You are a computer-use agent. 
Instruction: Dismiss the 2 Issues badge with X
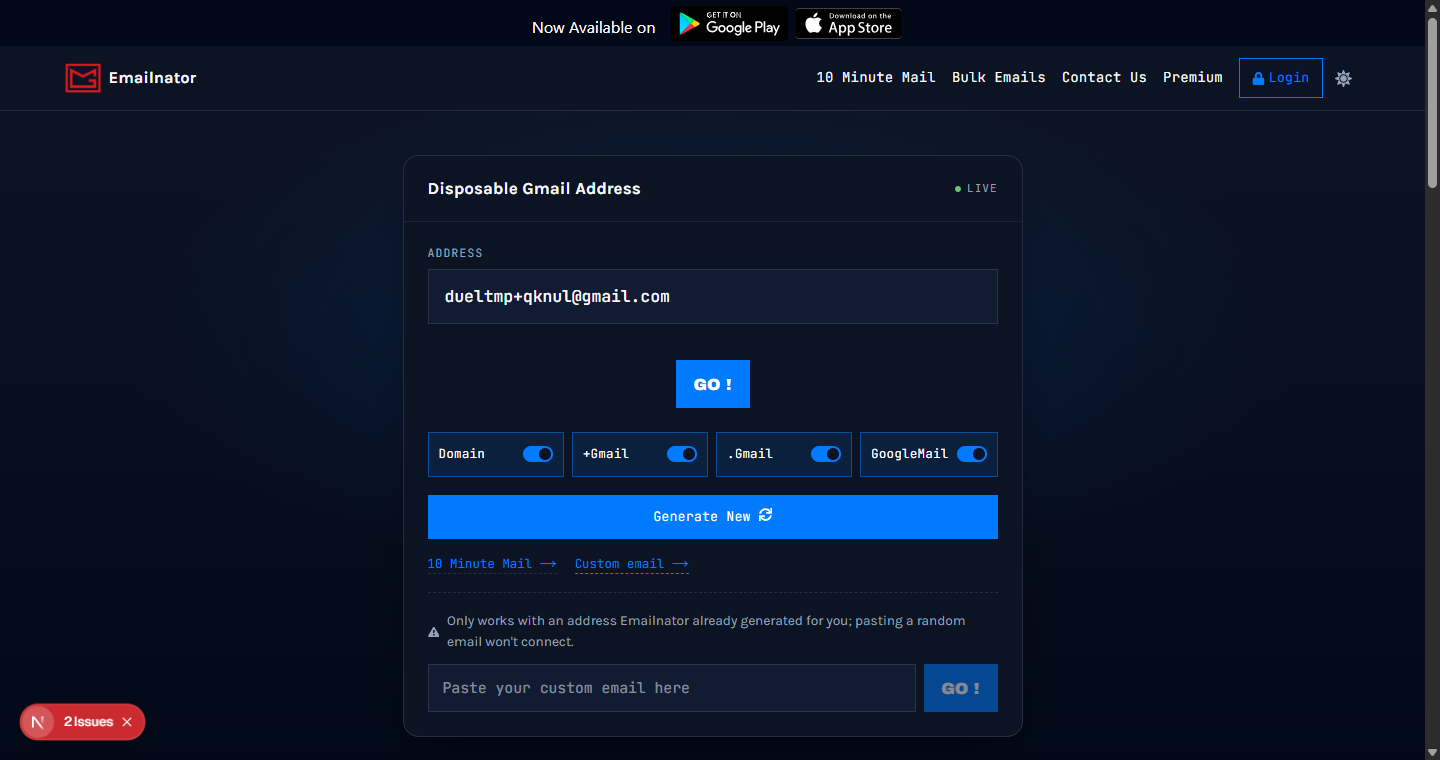127,722
